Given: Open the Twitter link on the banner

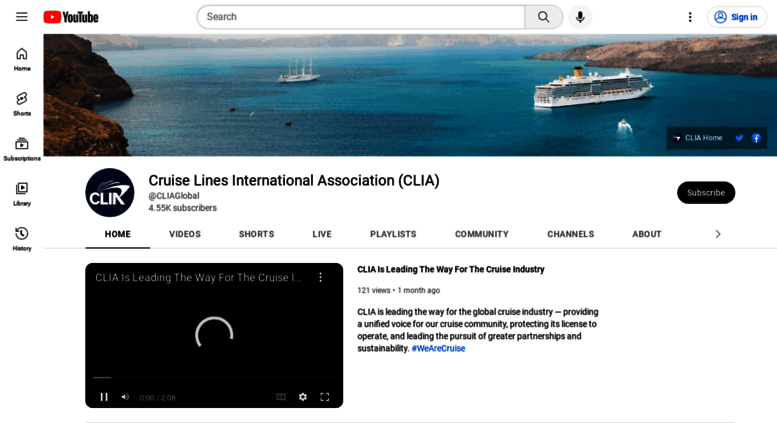Looking at the screenshot, I should pyautogui.click(x=739, y=138).
